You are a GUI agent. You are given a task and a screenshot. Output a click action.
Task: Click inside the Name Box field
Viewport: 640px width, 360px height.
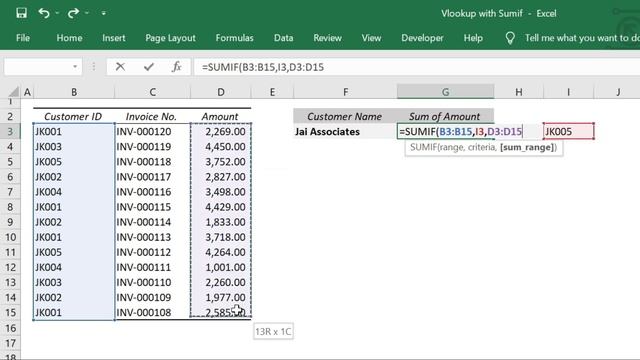[38, 67]
